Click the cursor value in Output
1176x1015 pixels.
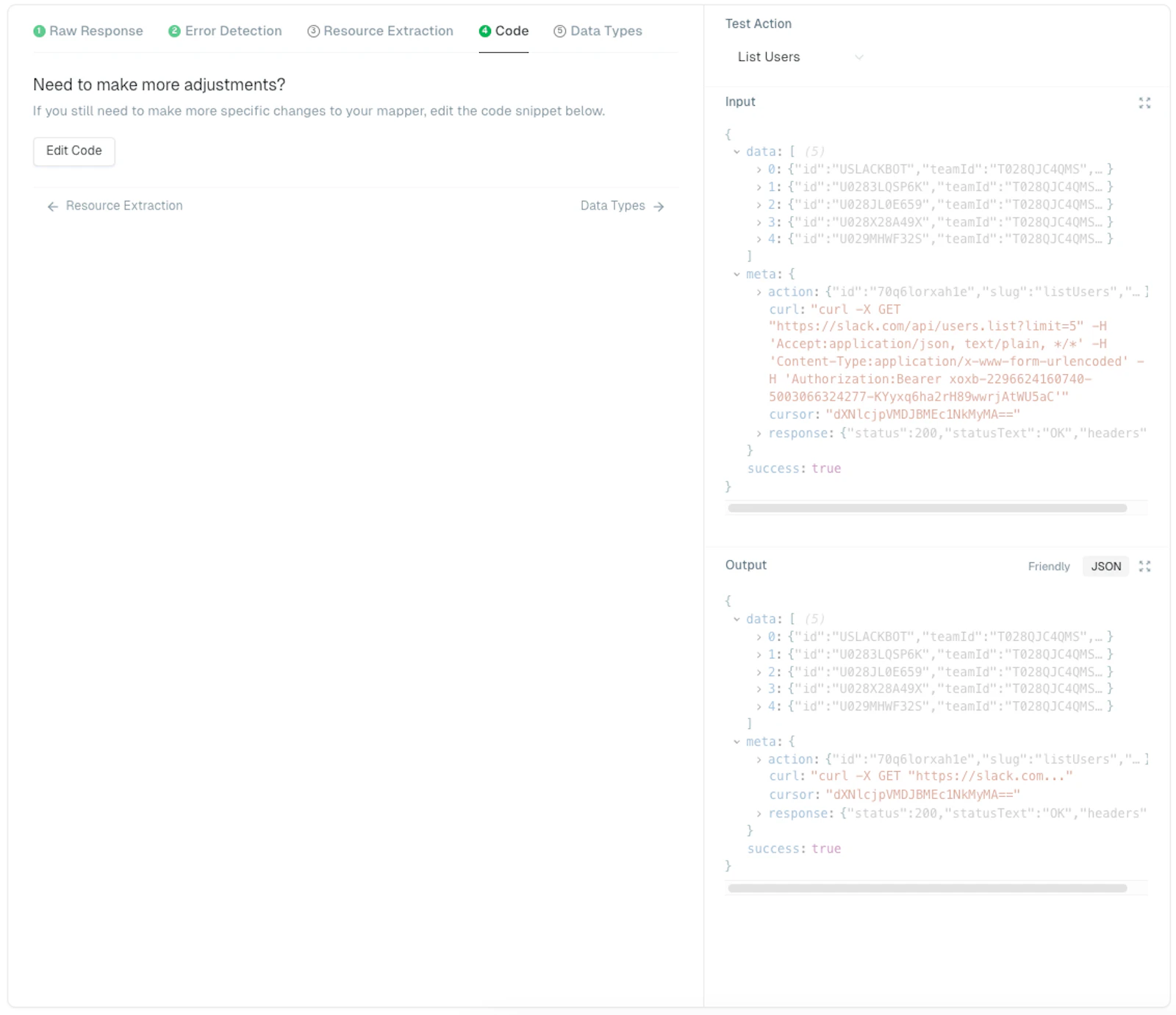[x=922, y=795]
